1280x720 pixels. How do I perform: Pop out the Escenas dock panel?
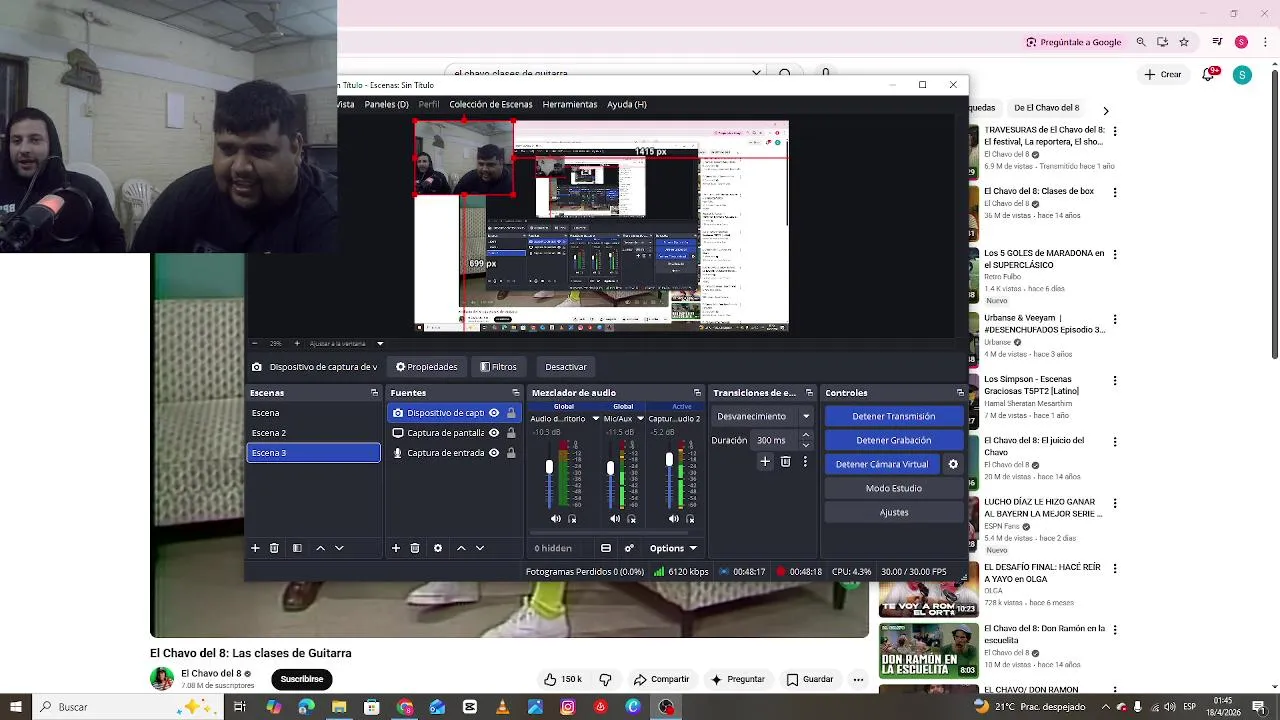[x=374, y=393]
